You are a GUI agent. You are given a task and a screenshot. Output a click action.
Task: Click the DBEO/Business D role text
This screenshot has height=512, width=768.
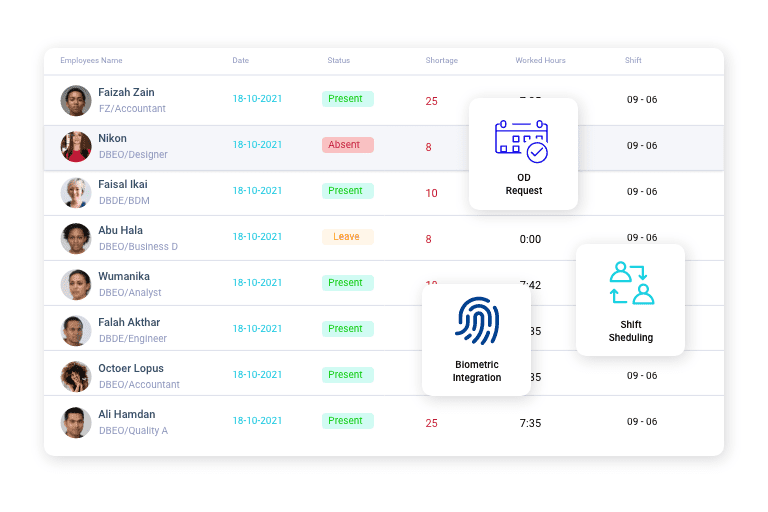coord(138,247)
